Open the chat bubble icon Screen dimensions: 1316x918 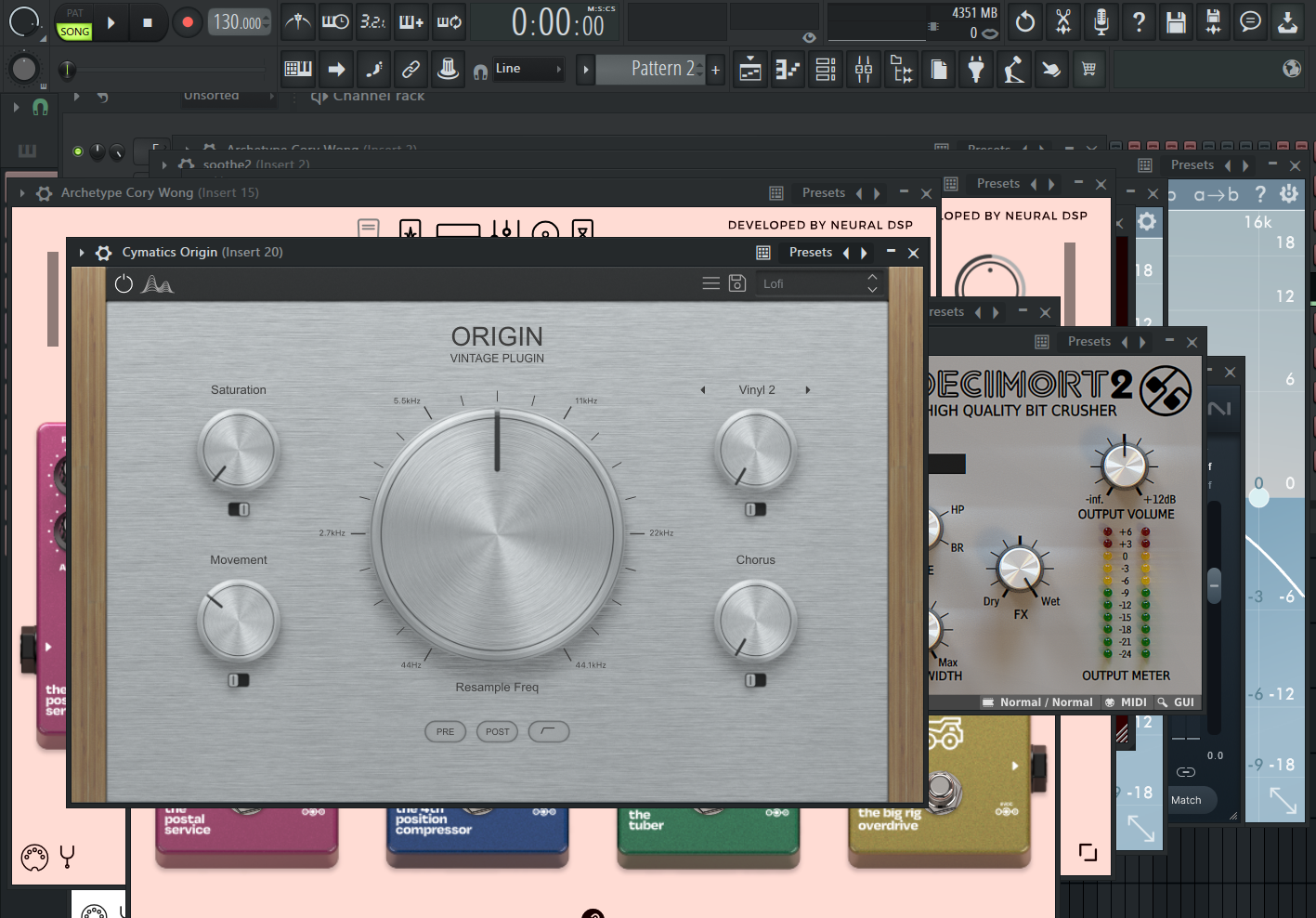coord(1251,21)
